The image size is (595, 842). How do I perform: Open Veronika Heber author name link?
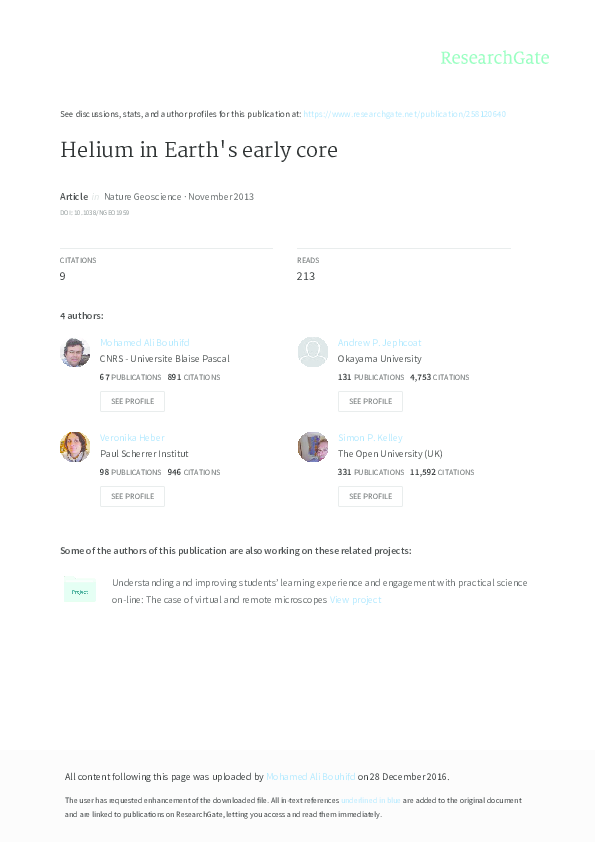132,438
